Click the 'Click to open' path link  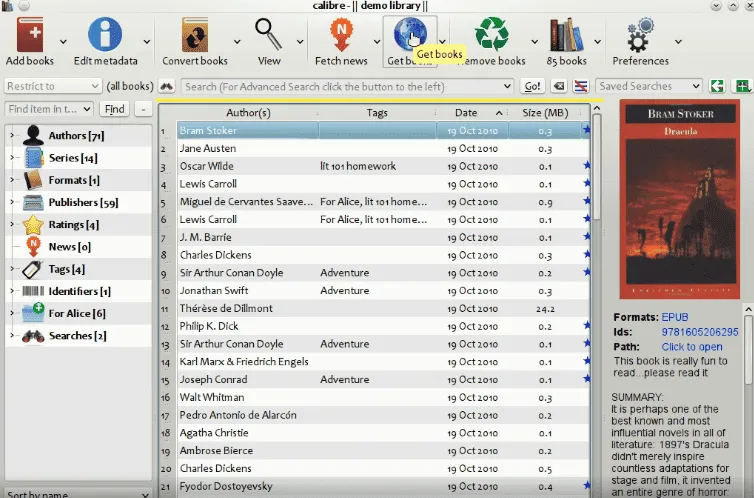(690, 347)
